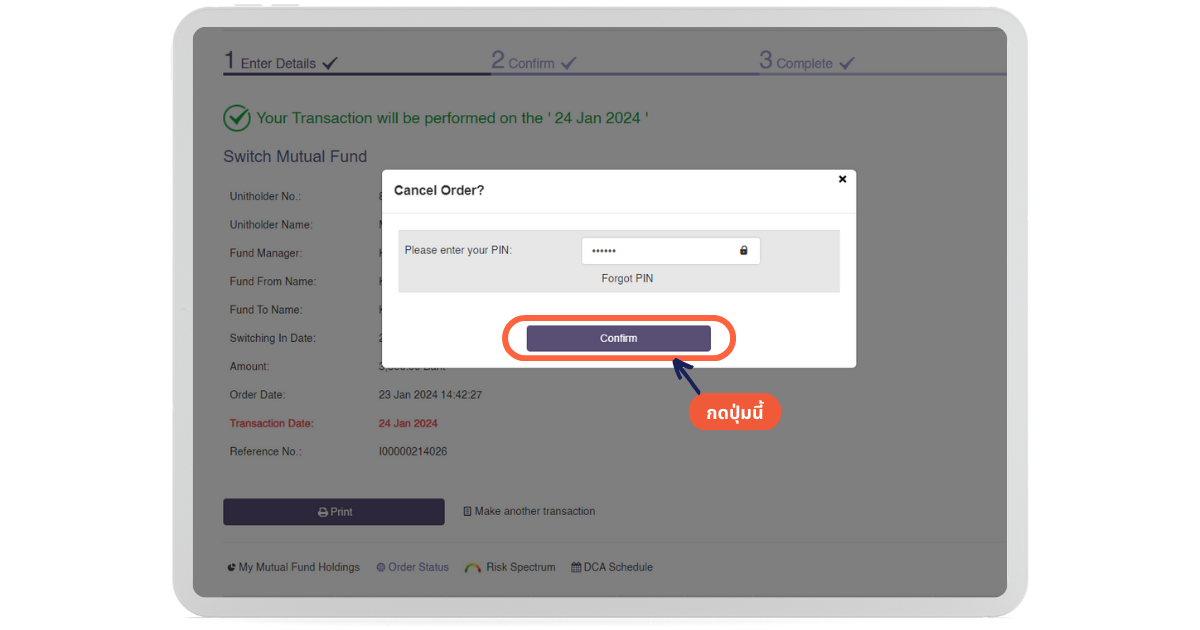This screenshot has width=1200, height=630.
Task: Open the Forgot PIN link
Action: pos(627,279)
